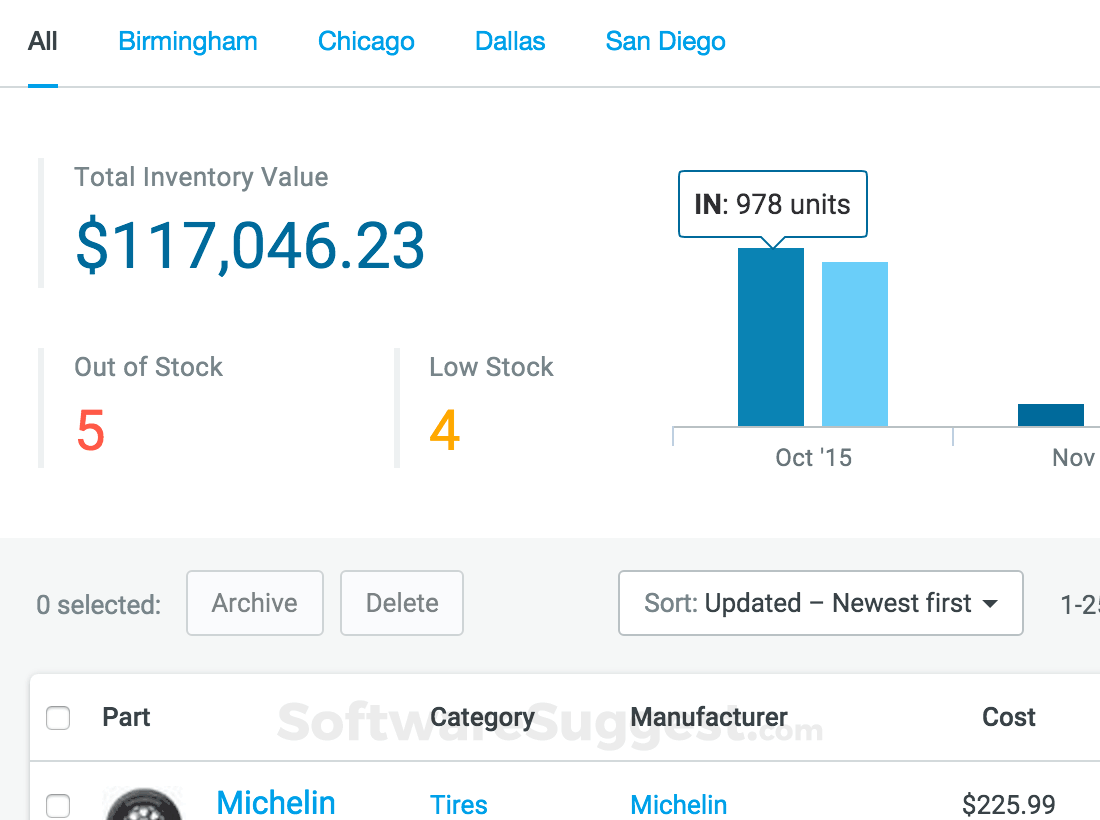Screen dimensions: 1100x820
Task: Open the Chicago inventory tab
Action: [x=366, y=41]
